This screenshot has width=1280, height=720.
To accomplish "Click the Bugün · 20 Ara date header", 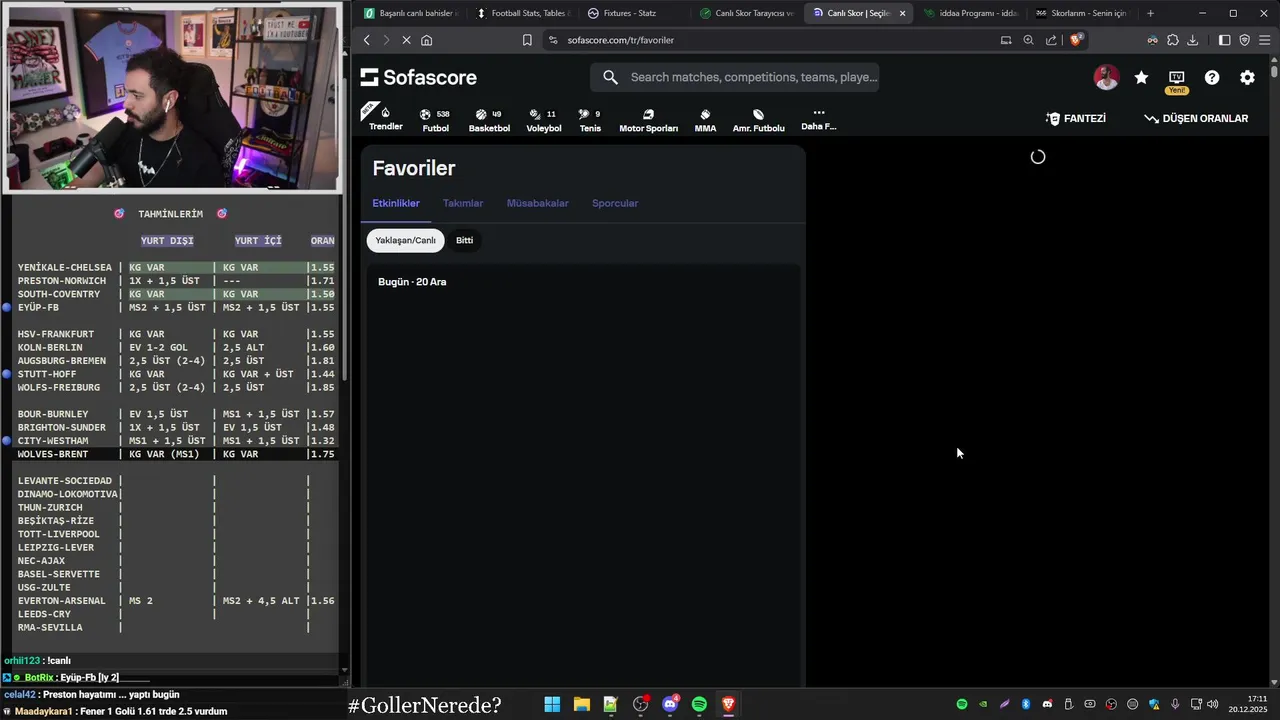I will (412, 282).
